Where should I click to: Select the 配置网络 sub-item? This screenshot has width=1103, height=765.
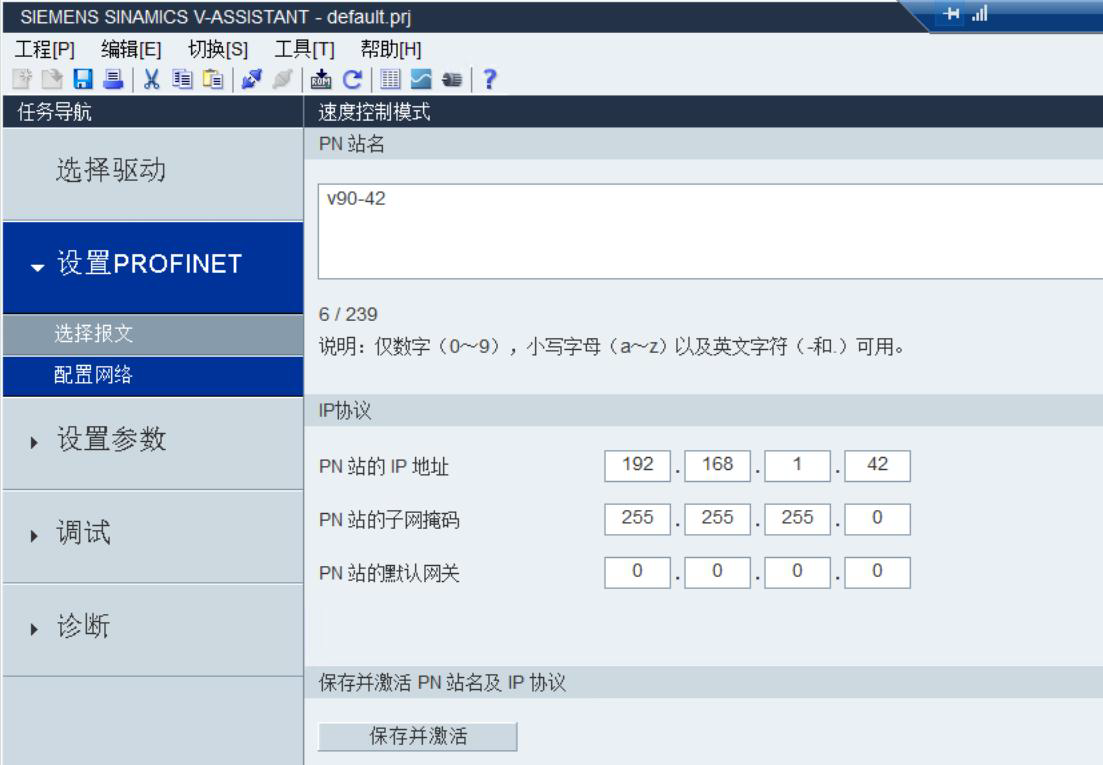pyautogui.click(x=153, y=376)
